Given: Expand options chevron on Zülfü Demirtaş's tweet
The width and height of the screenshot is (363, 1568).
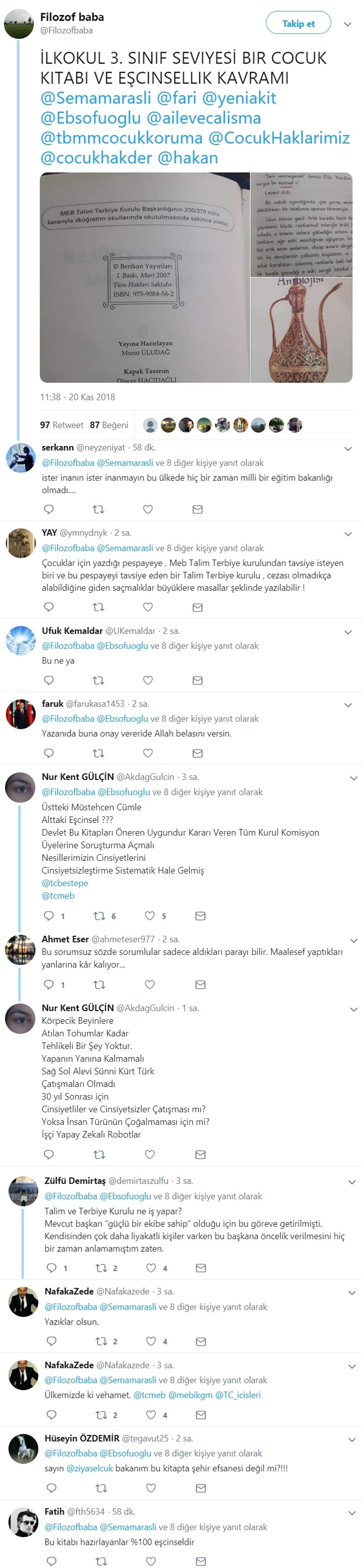Looking at the screenshot, I should (351, 1182).
